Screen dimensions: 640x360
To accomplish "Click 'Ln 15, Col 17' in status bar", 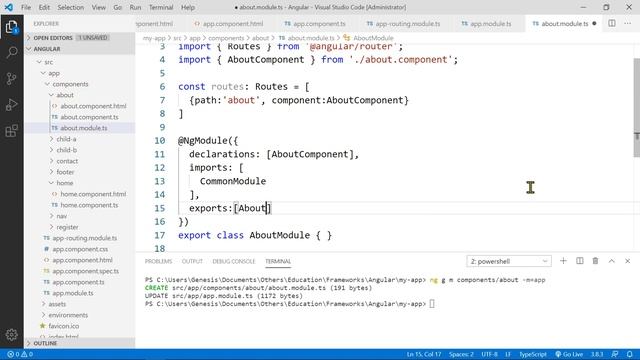I will [x=424, y=354].
